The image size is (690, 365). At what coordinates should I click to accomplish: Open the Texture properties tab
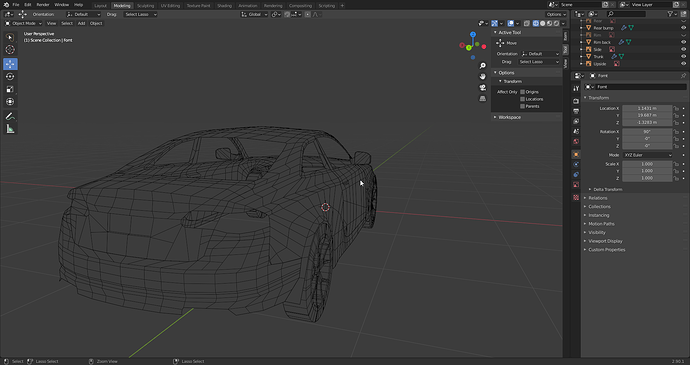[x=576, y=198]
